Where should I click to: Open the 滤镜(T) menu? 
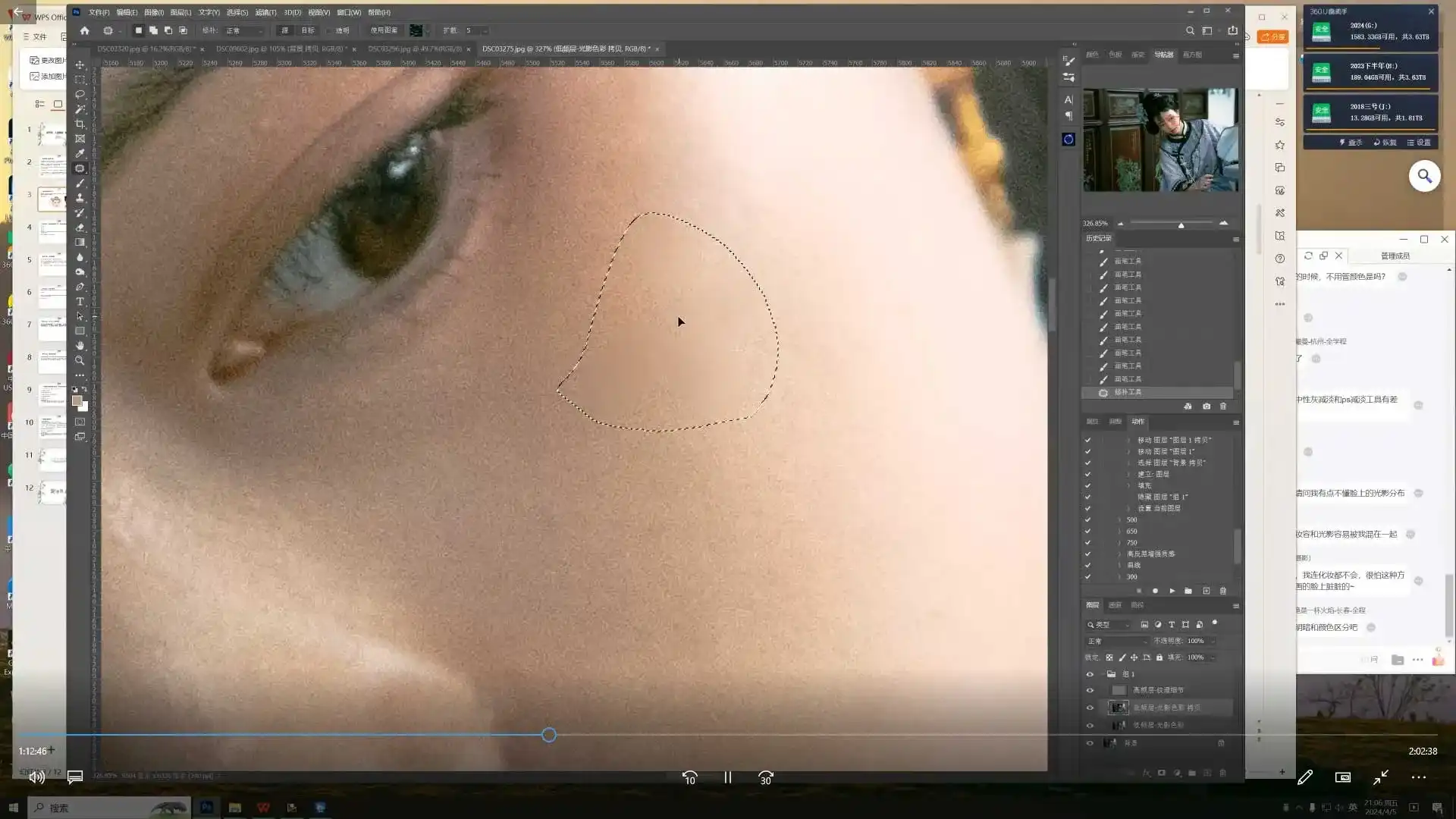(265, 12)
